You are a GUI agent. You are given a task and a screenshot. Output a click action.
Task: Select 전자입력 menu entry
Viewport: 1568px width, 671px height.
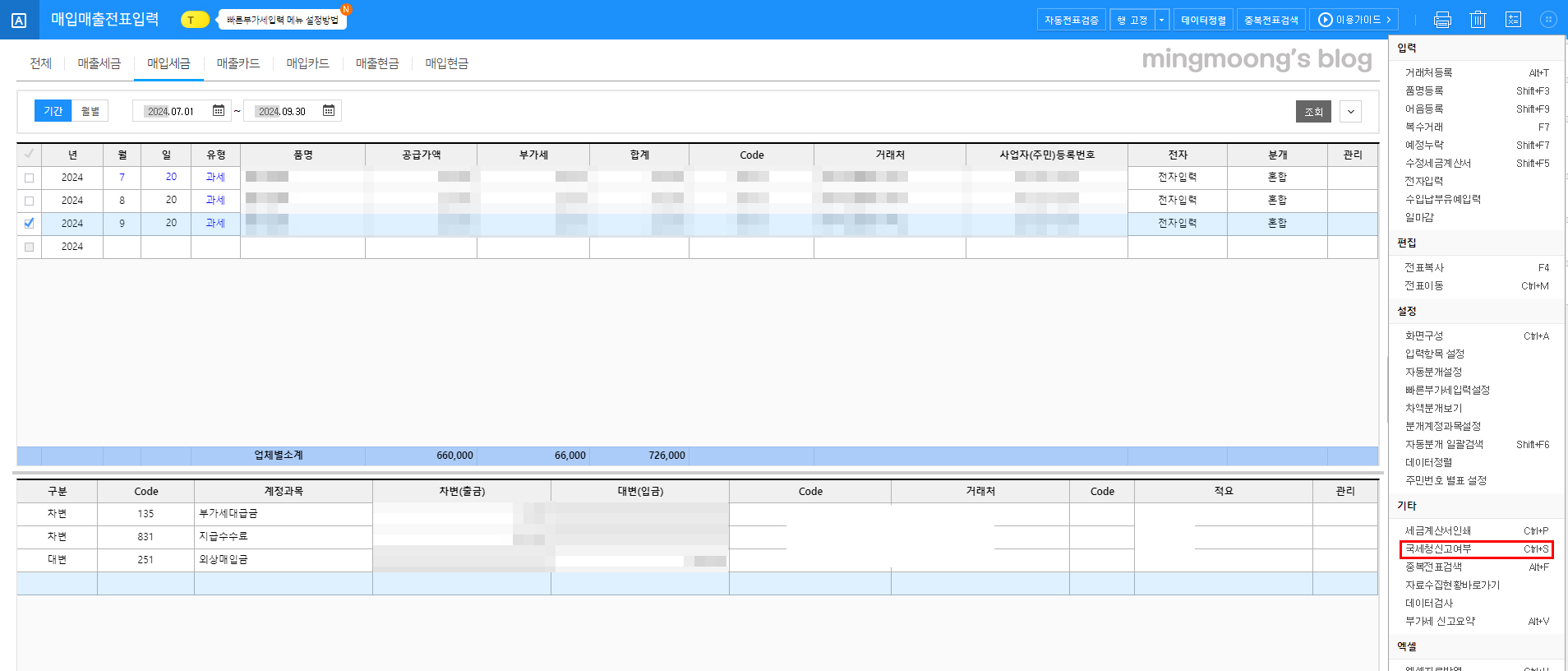1424,182
